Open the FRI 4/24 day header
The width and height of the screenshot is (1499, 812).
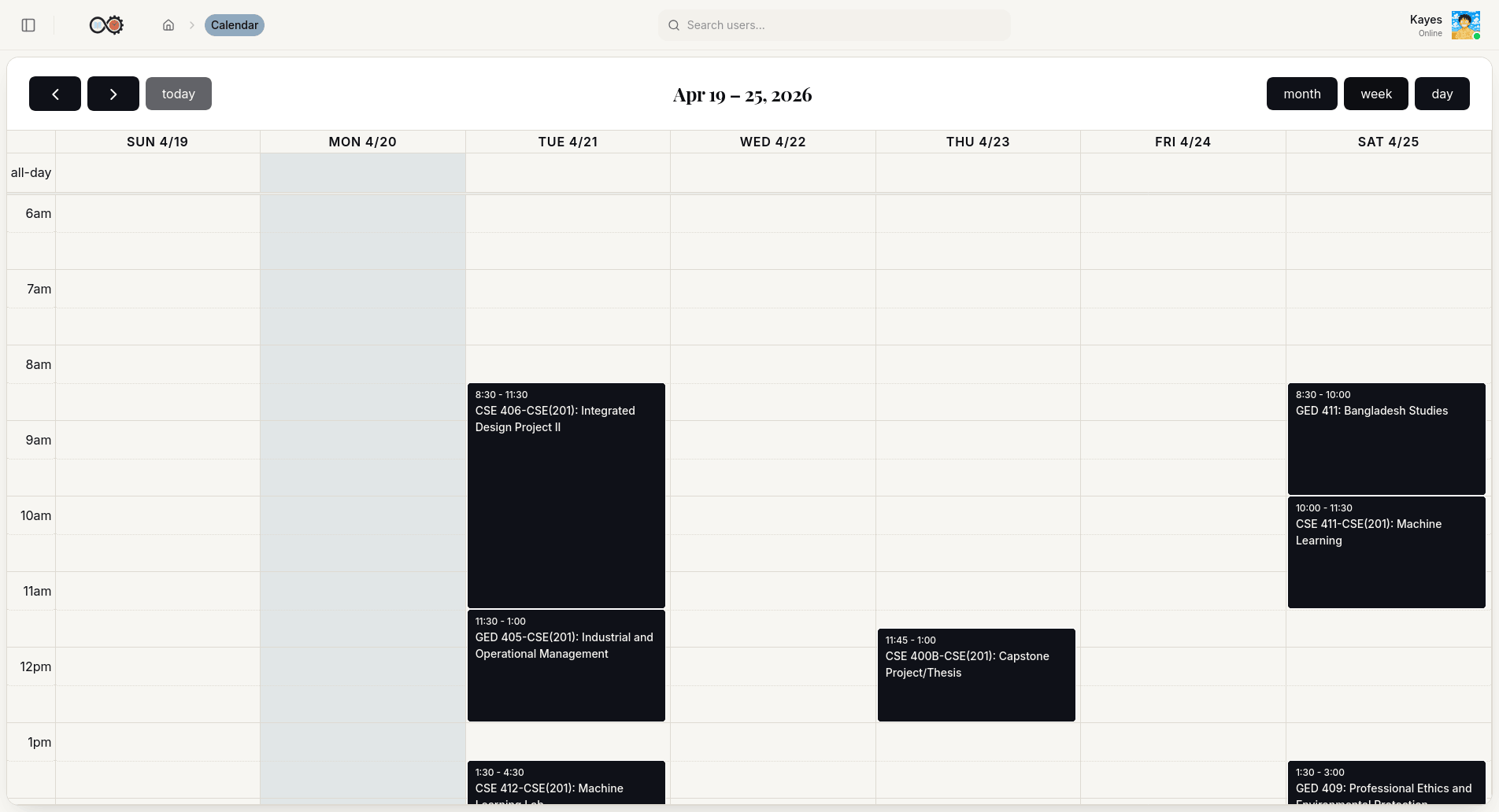click(x=1183, y=142)
